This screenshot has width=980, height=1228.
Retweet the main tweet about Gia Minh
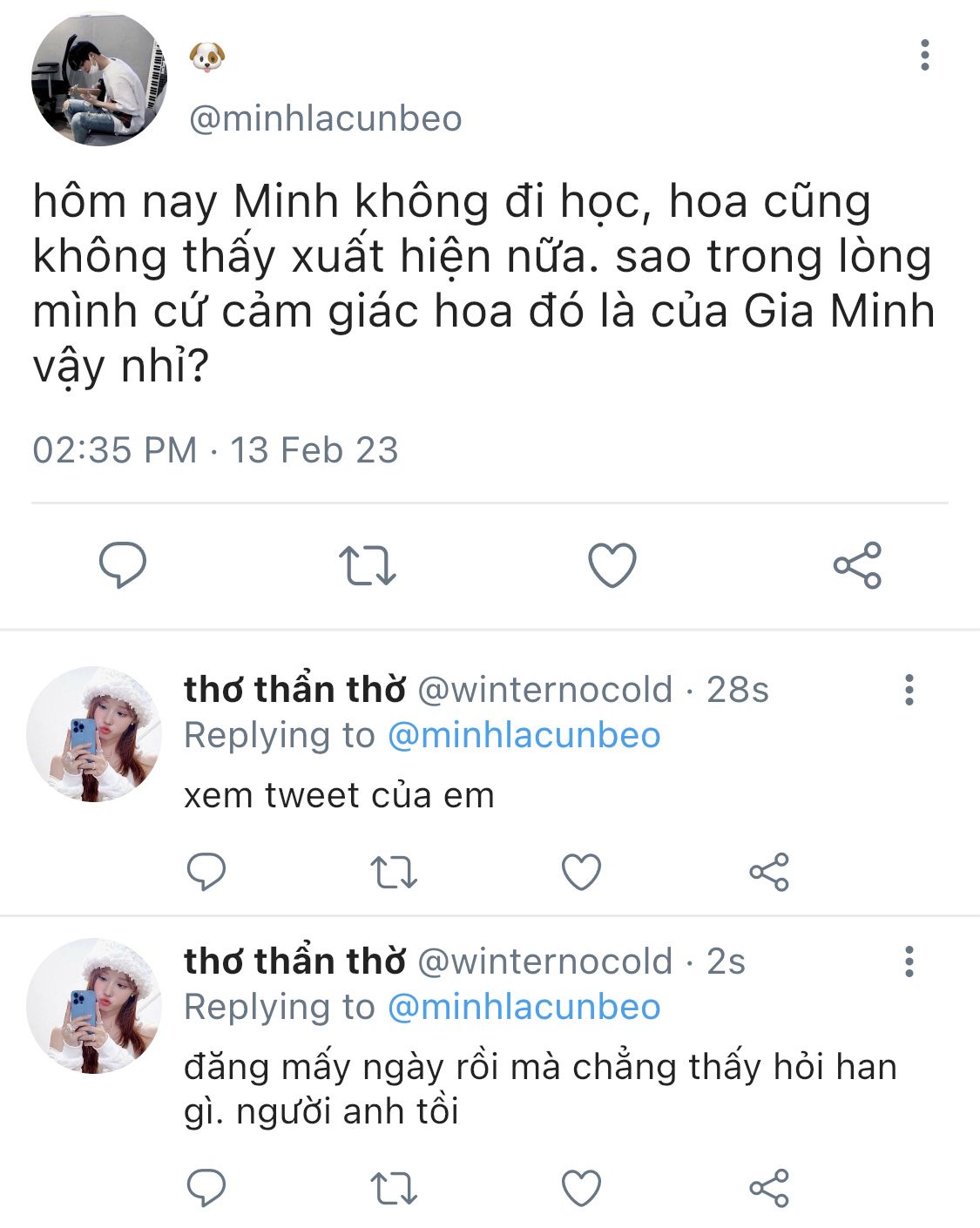[x=367, y=565]
